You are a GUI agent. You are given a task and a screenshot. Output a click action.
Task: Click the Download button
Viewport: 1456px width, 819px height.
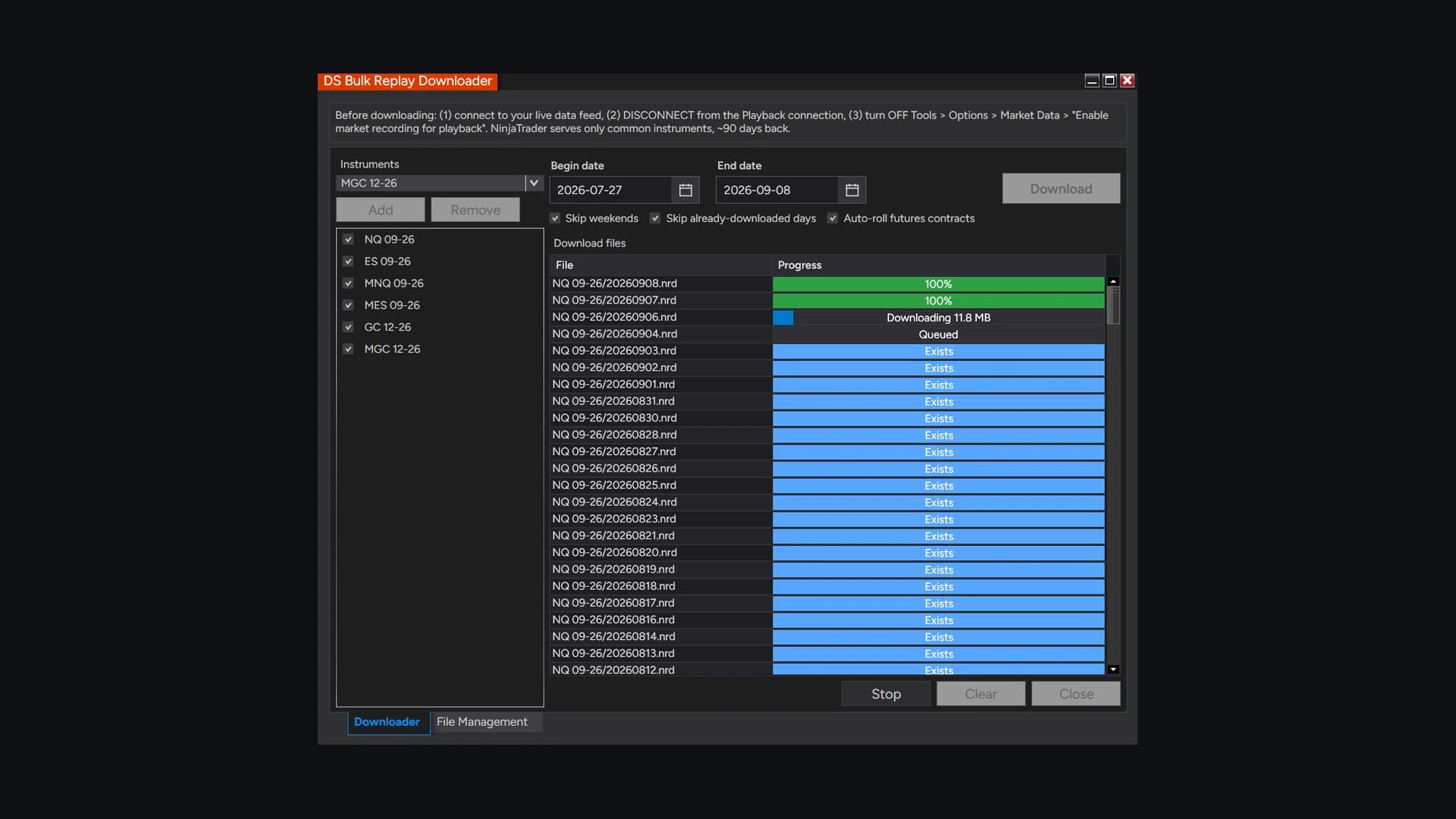coord(1061,189)
